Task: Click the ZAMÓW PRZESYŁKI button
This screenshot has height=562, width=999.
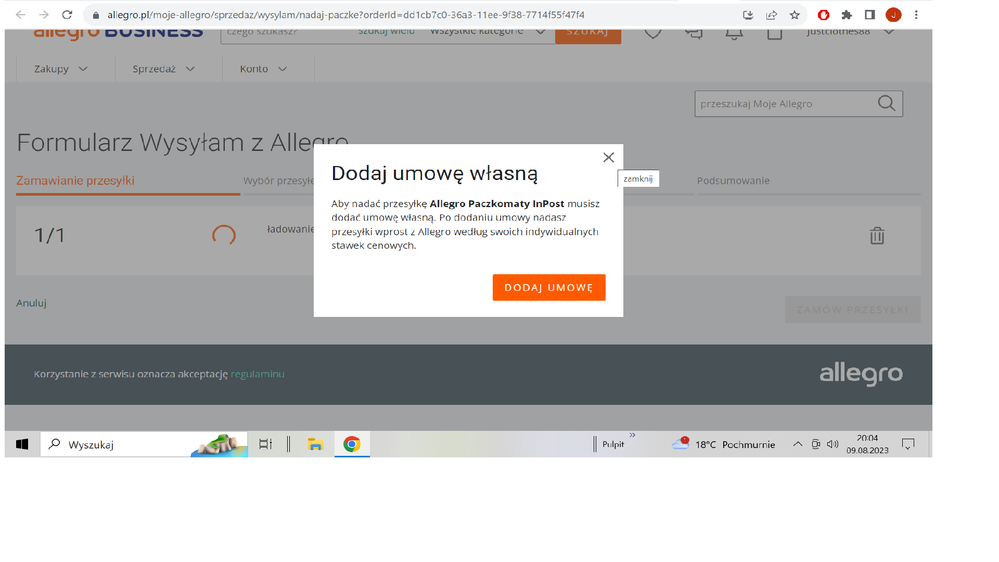Action: [x=852, y=310]
